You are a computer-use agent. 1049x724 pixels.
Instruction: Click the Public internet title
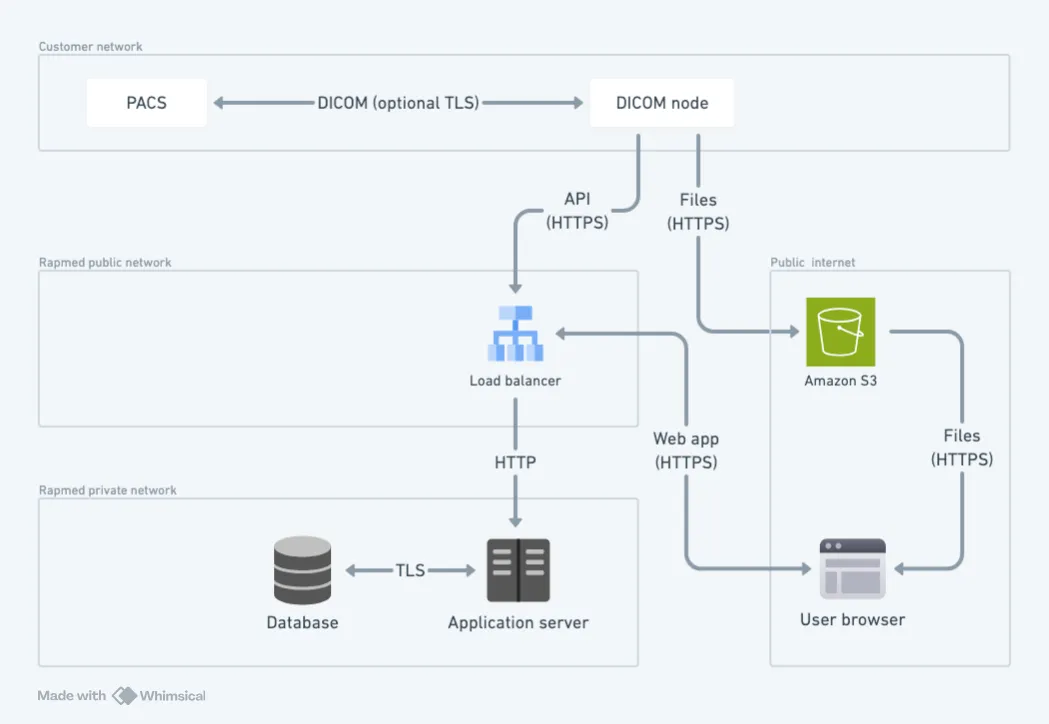click(x=812, y=262)
